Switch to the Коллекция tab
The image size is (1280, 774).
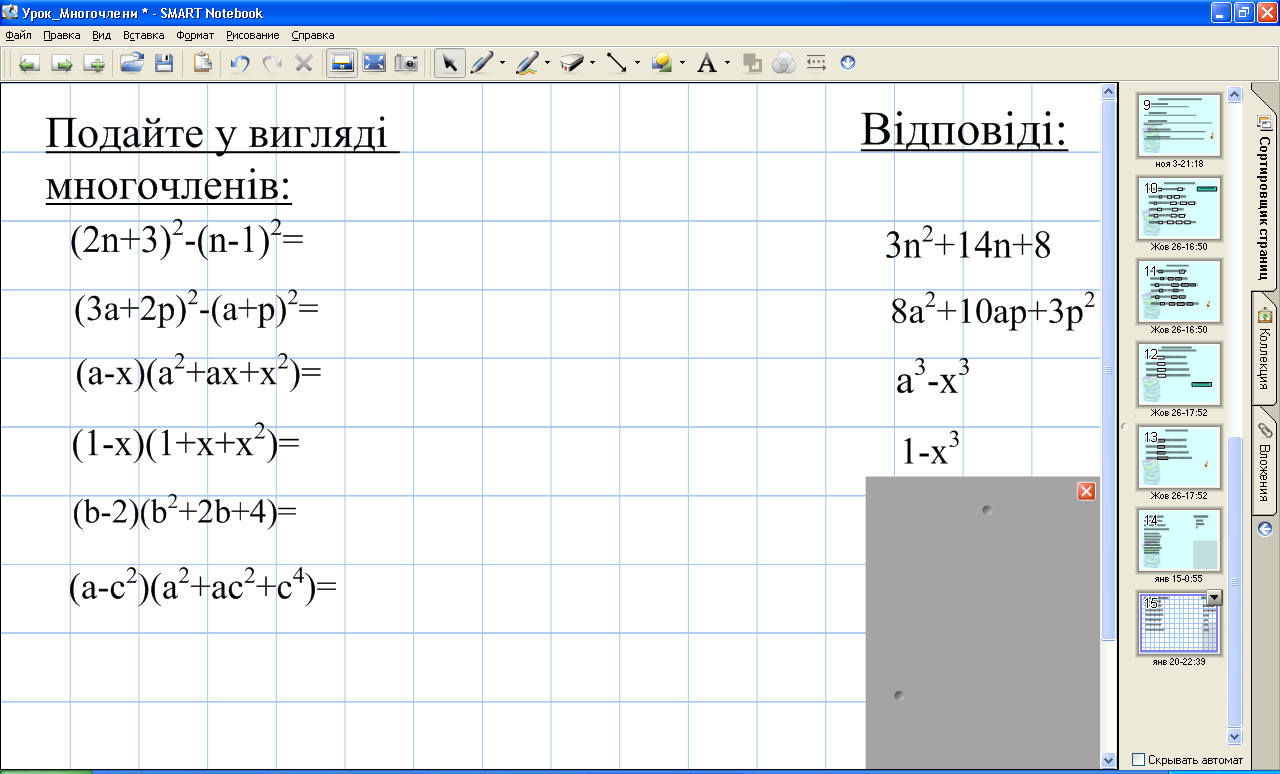(1265, 352)
